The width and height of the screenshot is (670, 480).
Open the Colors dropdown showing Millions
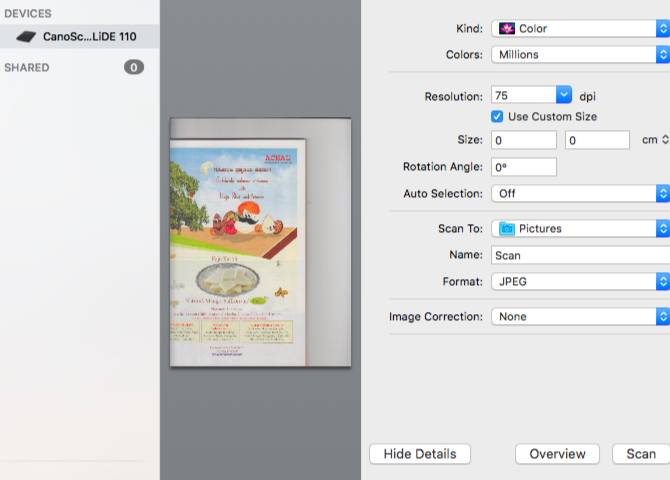pos(580,55)
